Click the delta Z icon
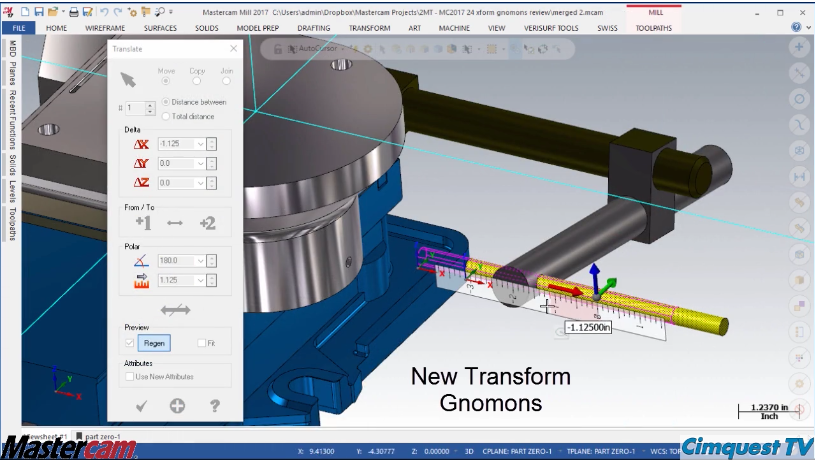 click(x=141, y=182)
